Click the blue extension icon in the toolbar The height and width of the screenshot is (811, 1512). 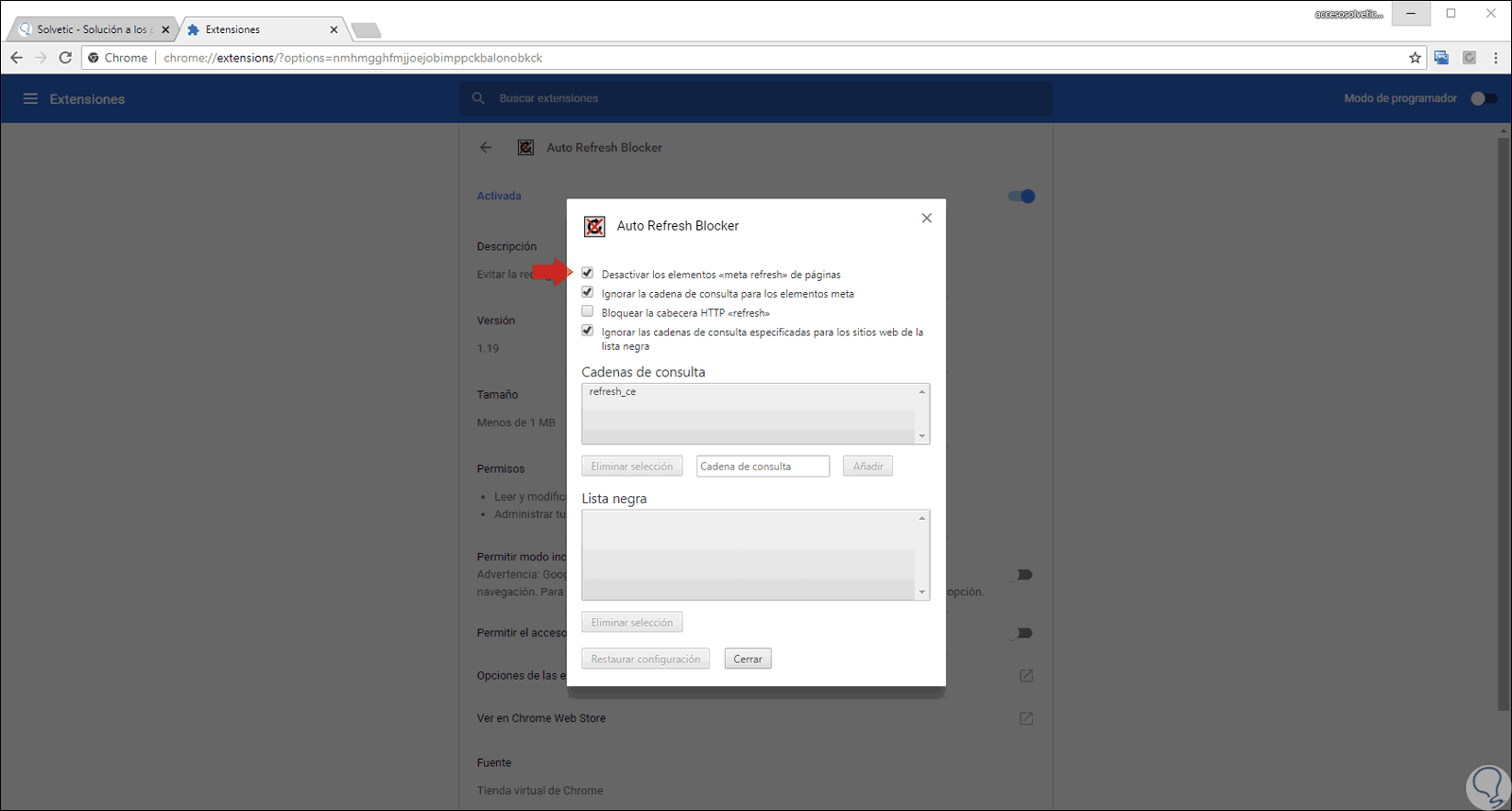pos(1441,58)
